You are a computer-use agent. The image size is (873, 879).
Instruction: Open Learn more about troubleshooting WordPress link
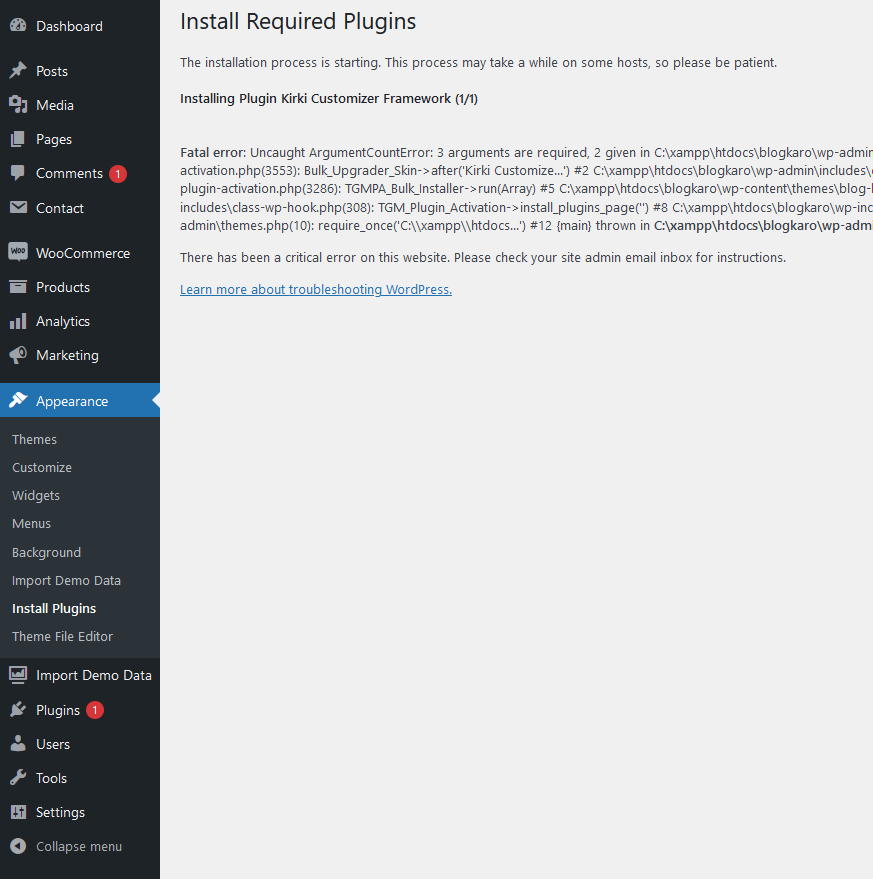(316, 290)
